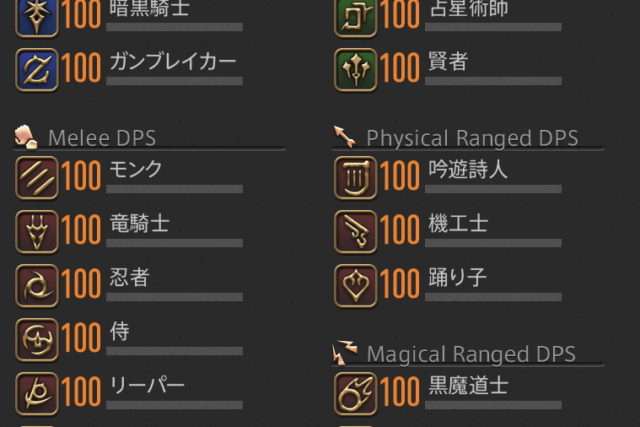Viewport: 640px width, 427px height.
Task: Click the Monk (モンク) job icon
Action: pos(37,178)
